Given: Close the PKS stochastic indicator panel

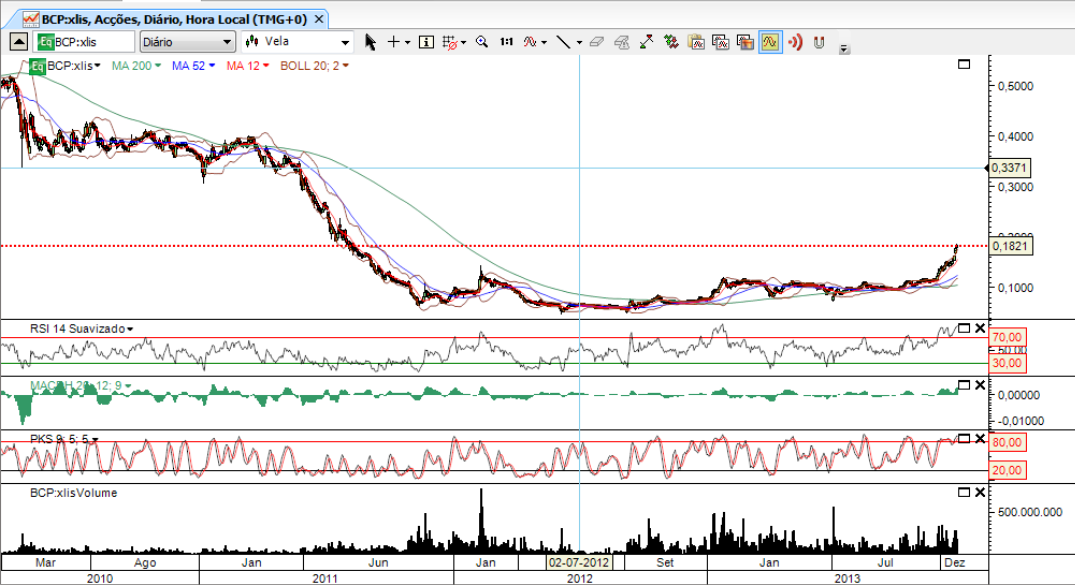Looking at the screenshot, I should tap(980, 439).
